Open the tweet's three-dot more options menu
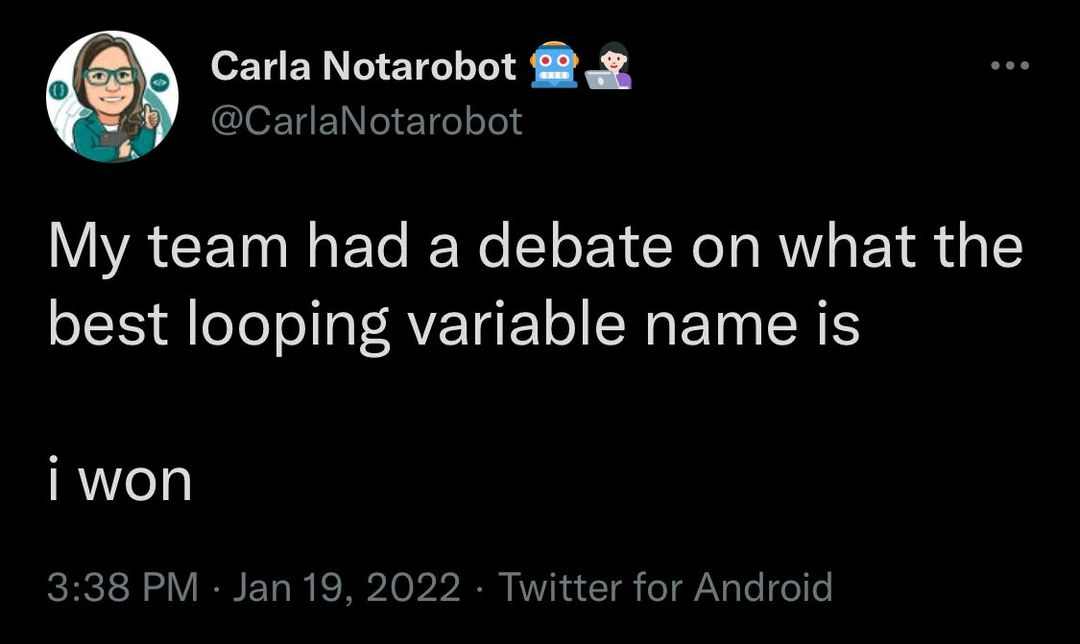Screen dimensions: 1080x644 [x=1009, y=65]
